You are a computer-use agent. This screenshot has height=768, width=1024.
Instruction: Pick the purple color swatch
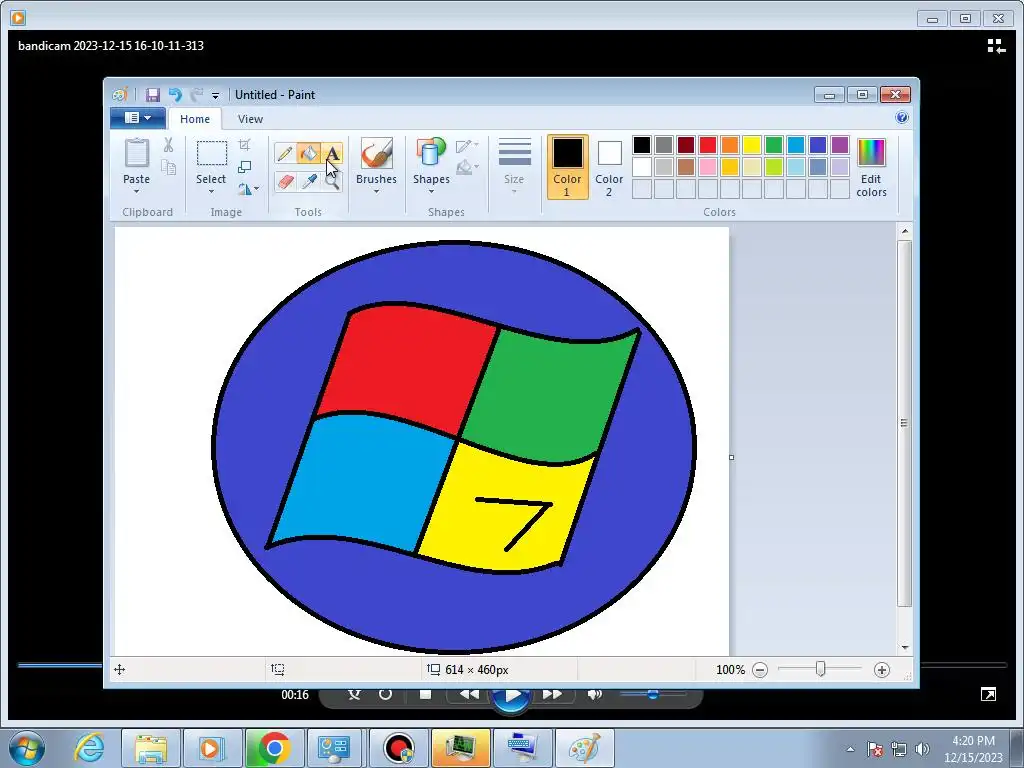pyautogui.click(x=840, y=145)
